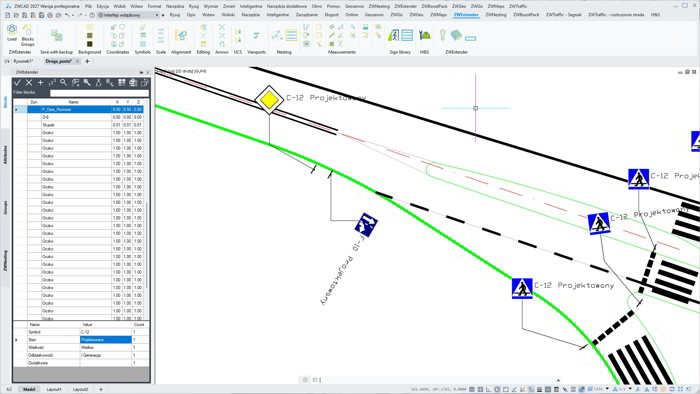Click the Save with backup icon
The image size is (700, 394).
[x=57, y=36]
